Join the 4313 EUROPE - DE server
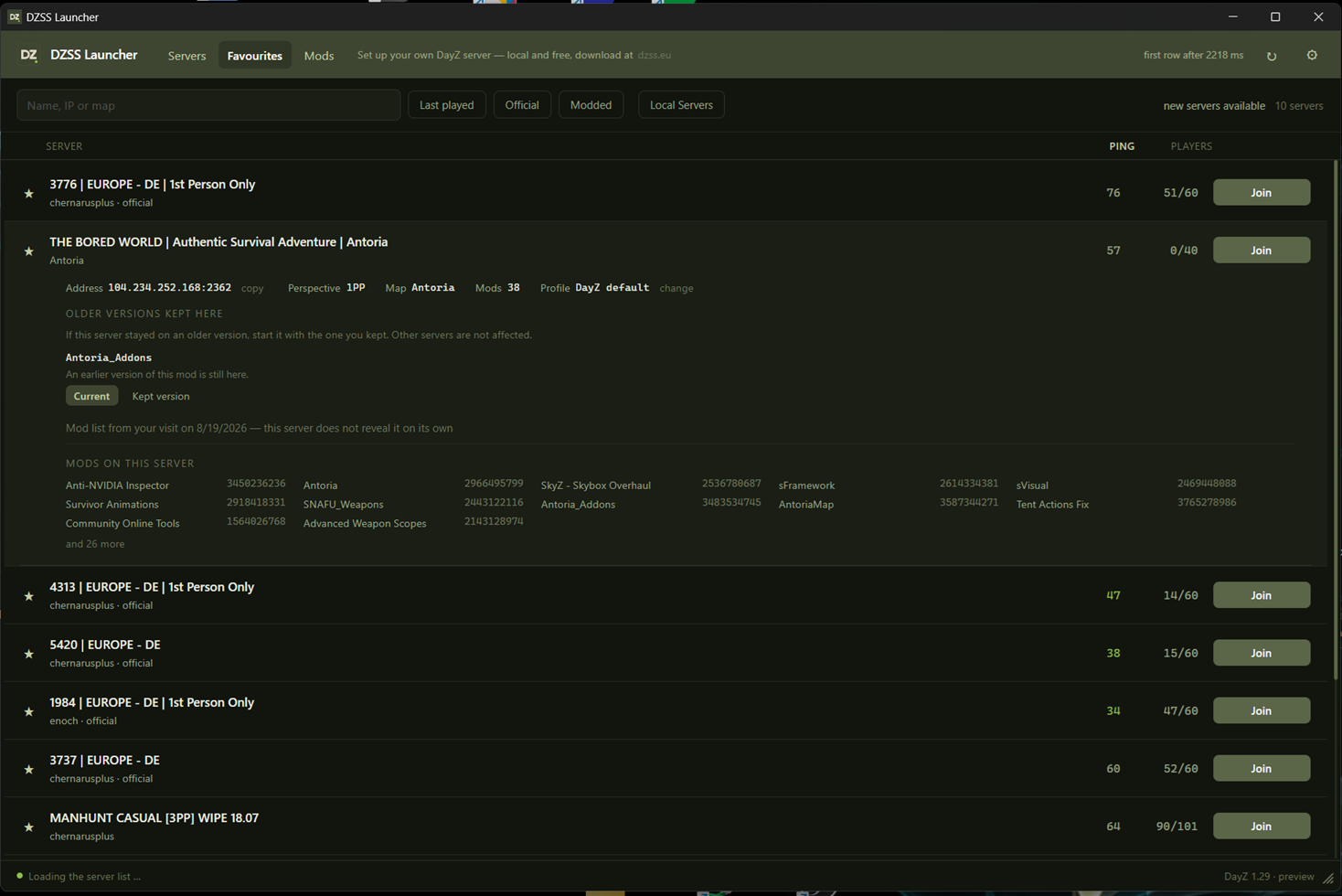The width and height of the screenshot is (1342, 896). 1262,595
